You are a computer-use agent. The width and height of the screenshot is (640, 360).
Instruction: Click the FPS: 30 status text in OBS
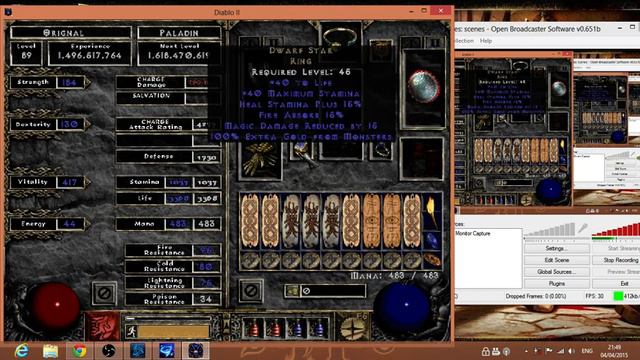tap(594, 296)
